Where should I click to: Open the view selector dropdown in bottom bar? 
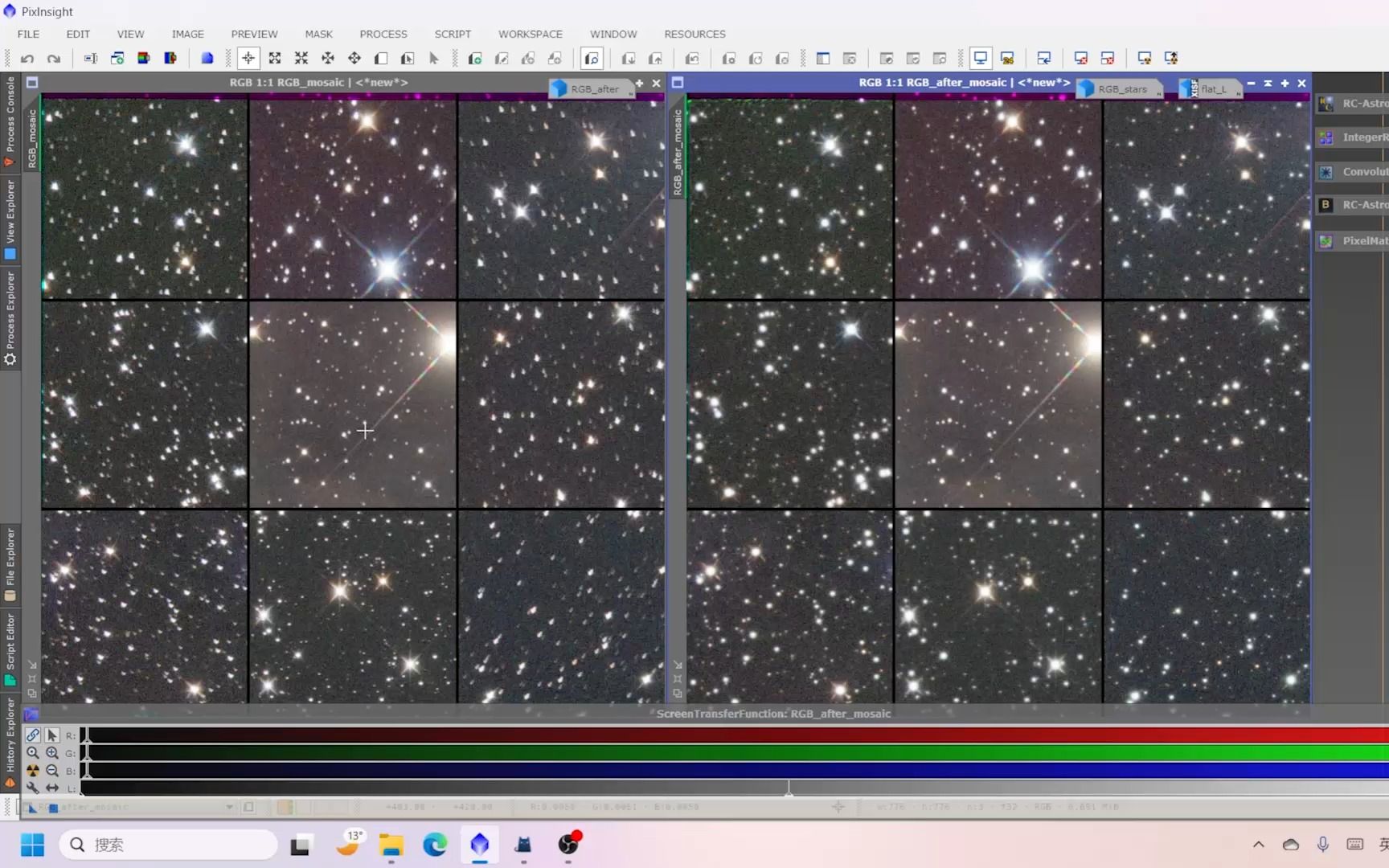(x=230, y=807)
